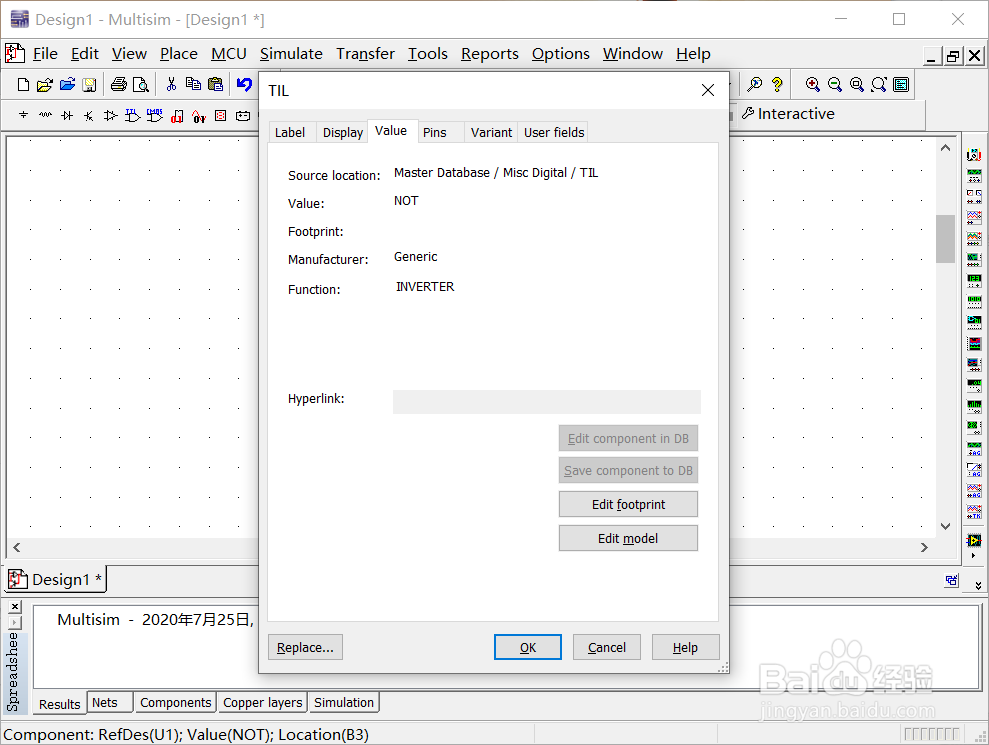Open the Reports menu
Image resolution: width=989 pixels, height=745 pixels.
(489, 54)
